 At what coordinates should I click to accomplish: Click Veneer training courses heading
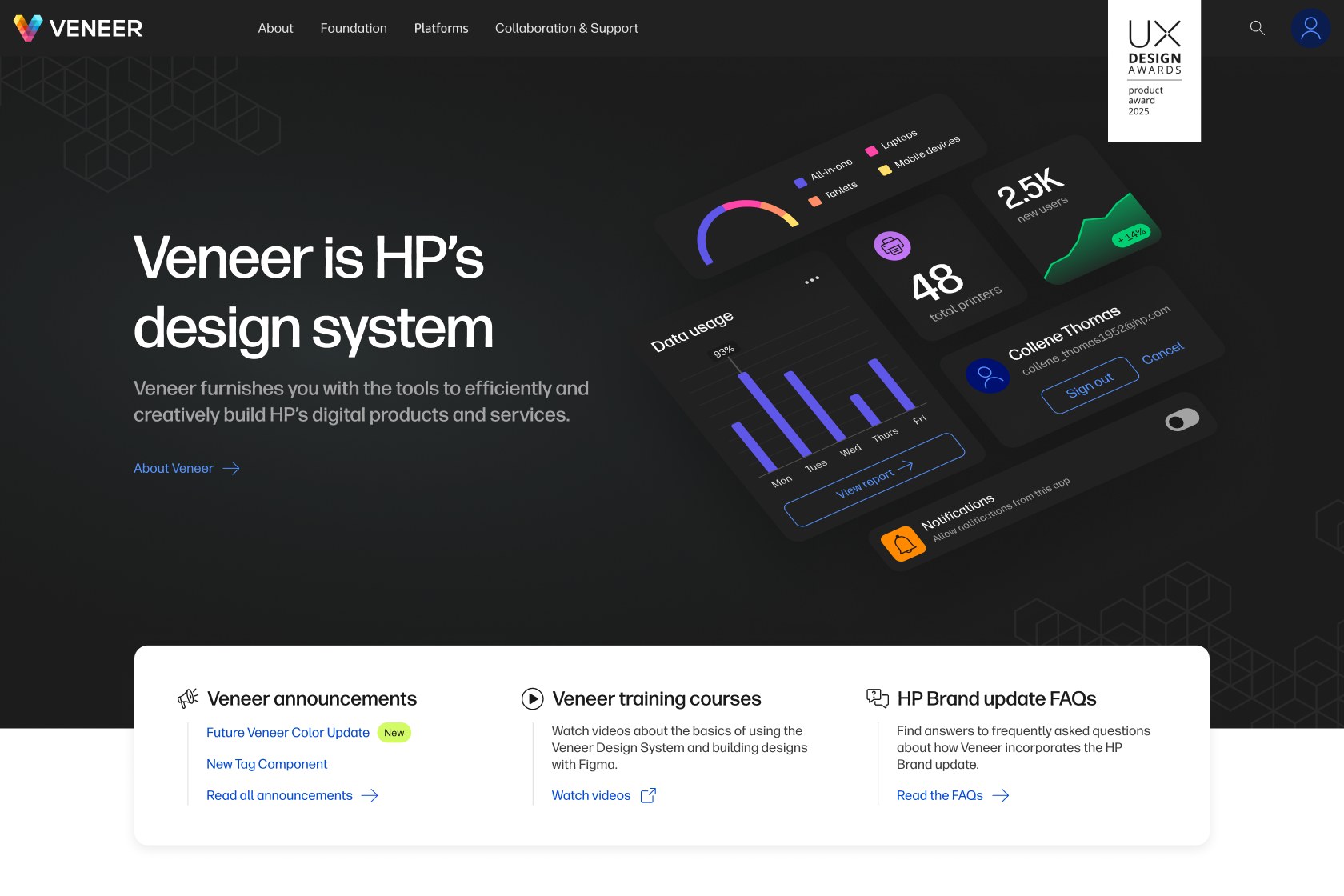point(657,698)
